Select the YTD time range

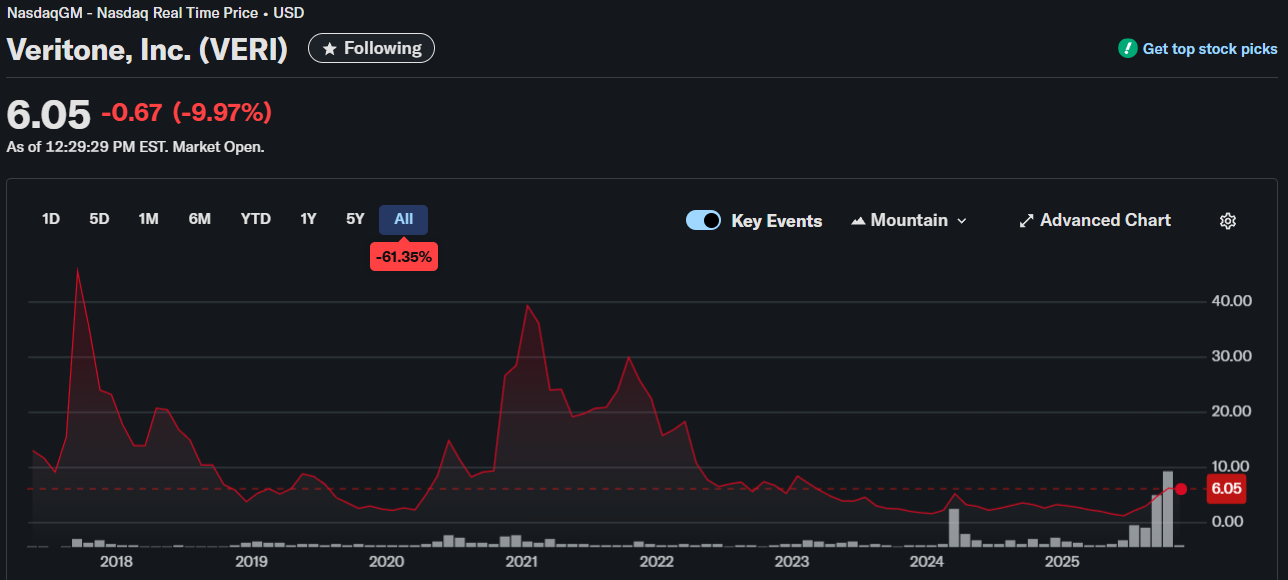(256, 219)
